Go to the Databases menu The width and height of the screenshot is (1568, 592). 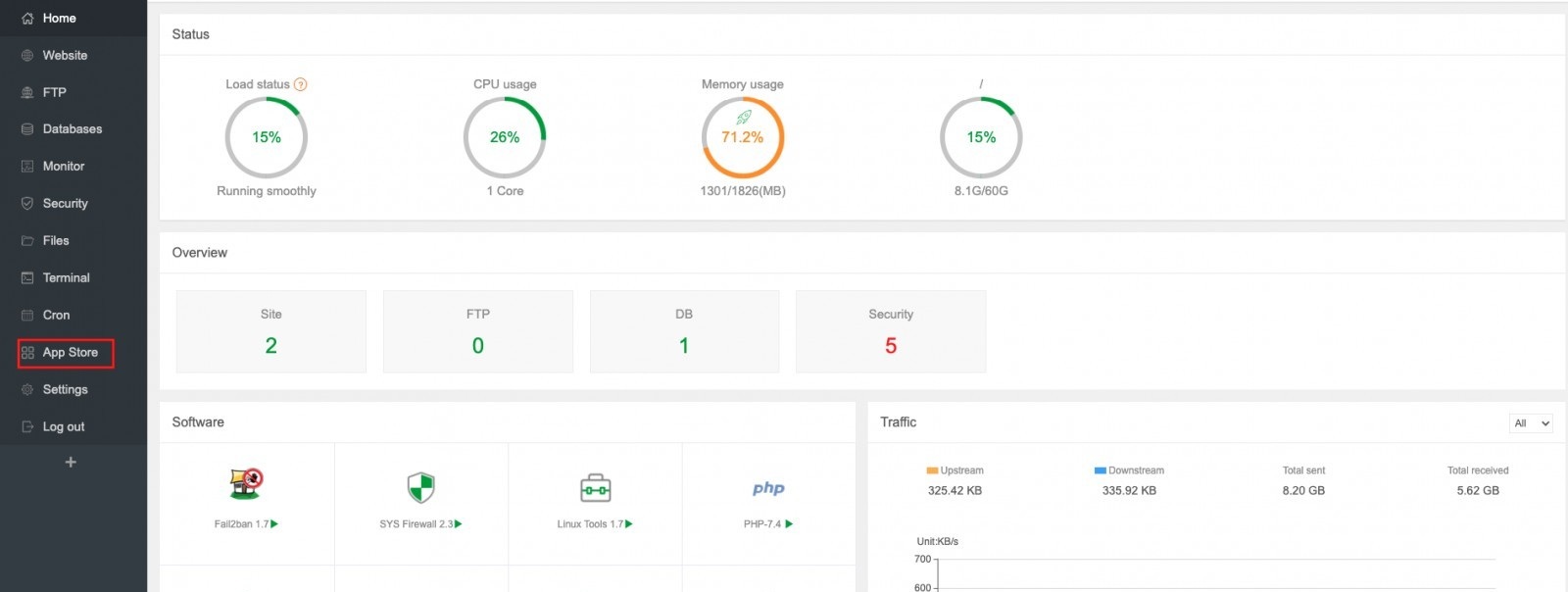coord(72,129)
